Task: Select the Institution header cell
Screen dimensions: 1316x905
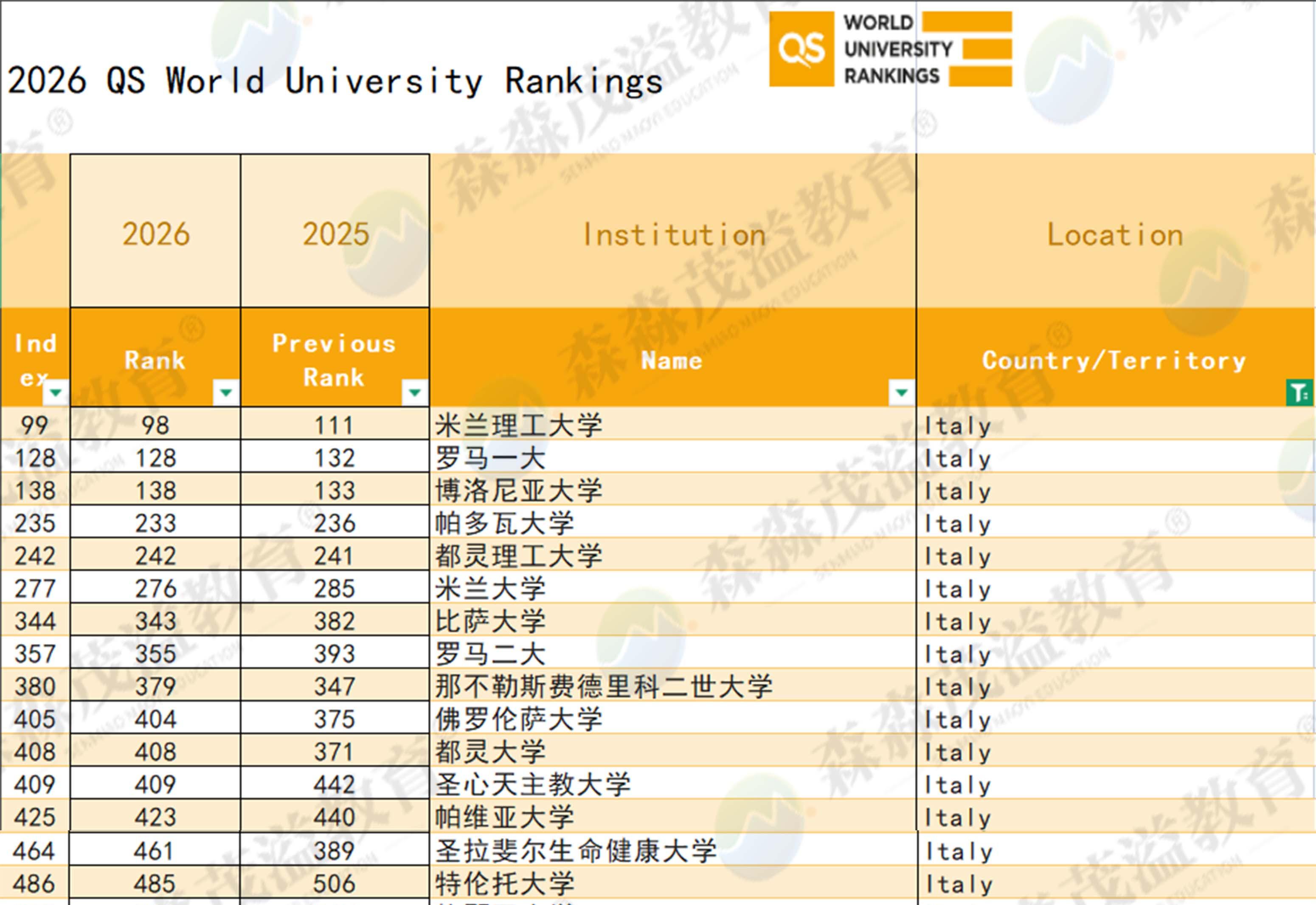Action: pos(673,234)
